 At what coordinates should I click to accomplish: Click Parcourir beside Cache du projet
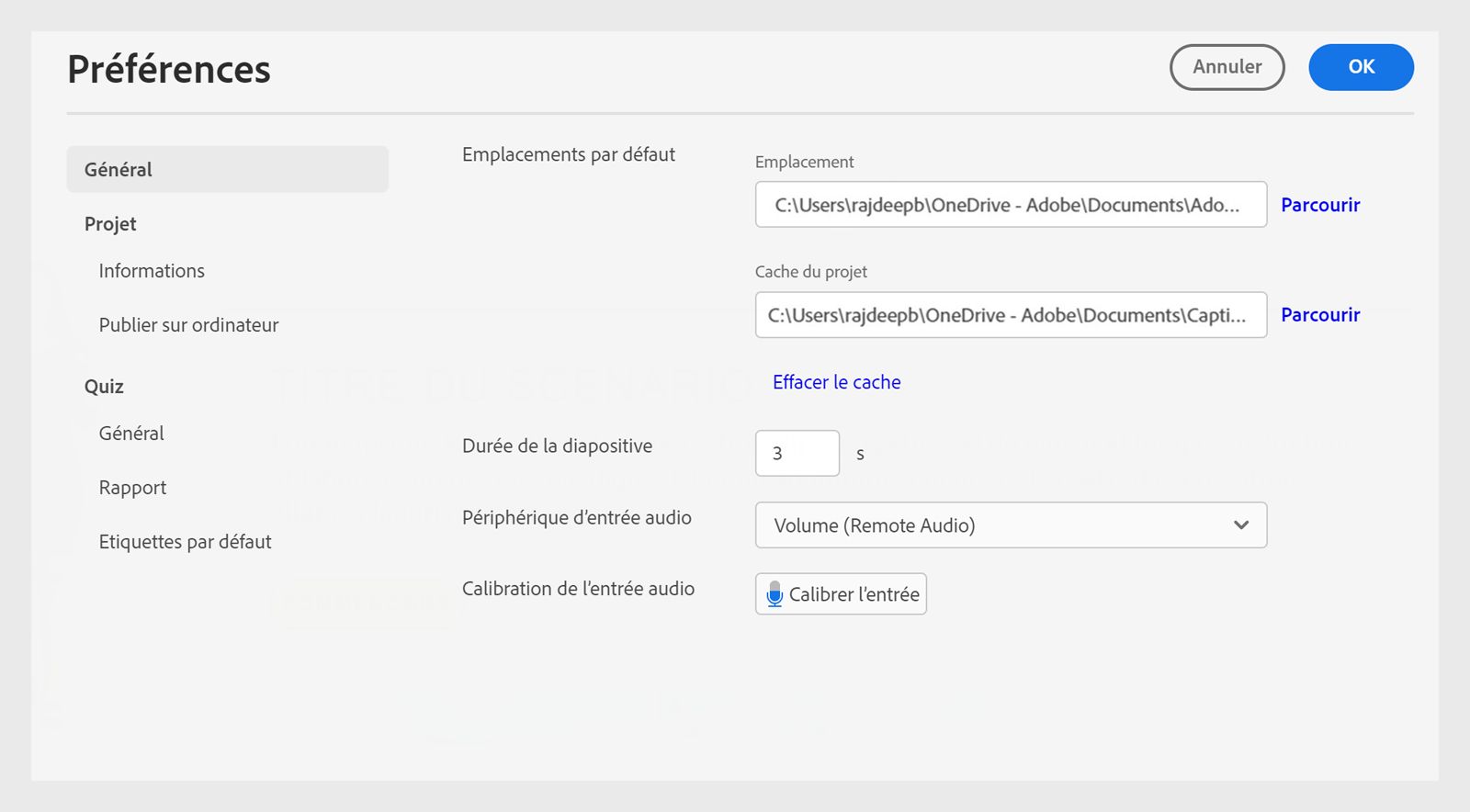1320,315
